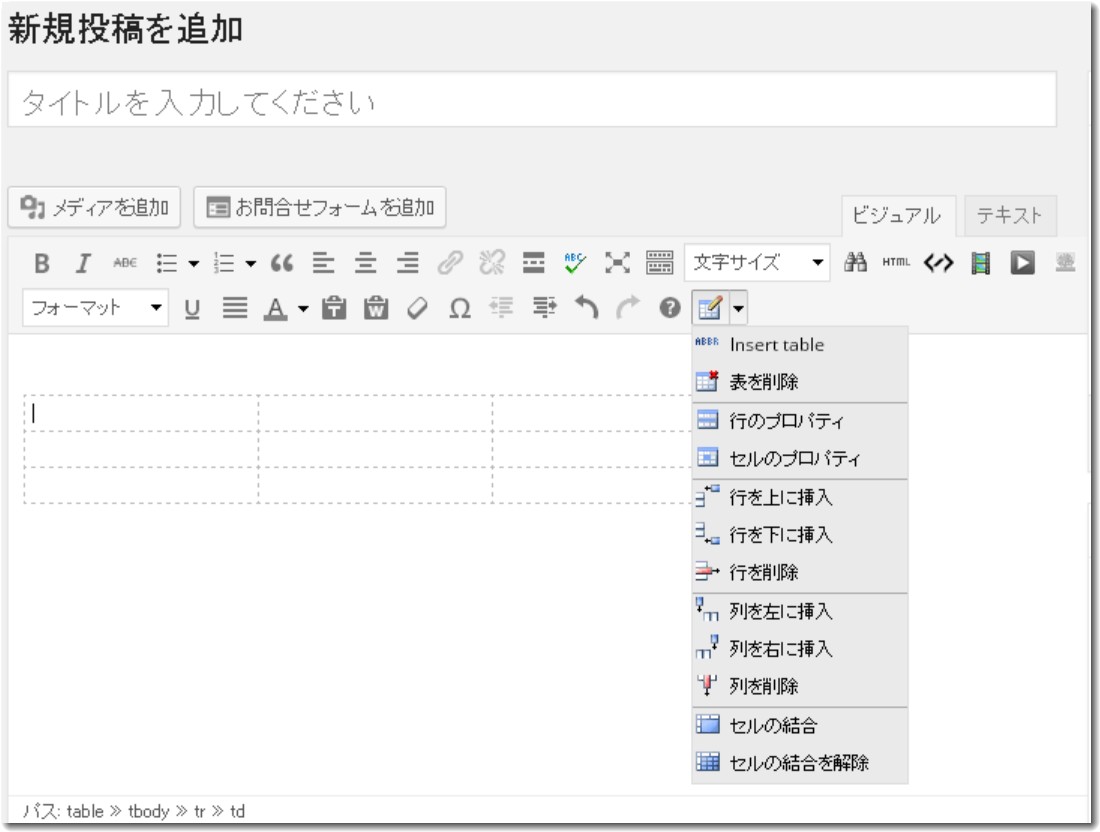
Task: Click the blockquote icon
Action: (x=281, y=264)
